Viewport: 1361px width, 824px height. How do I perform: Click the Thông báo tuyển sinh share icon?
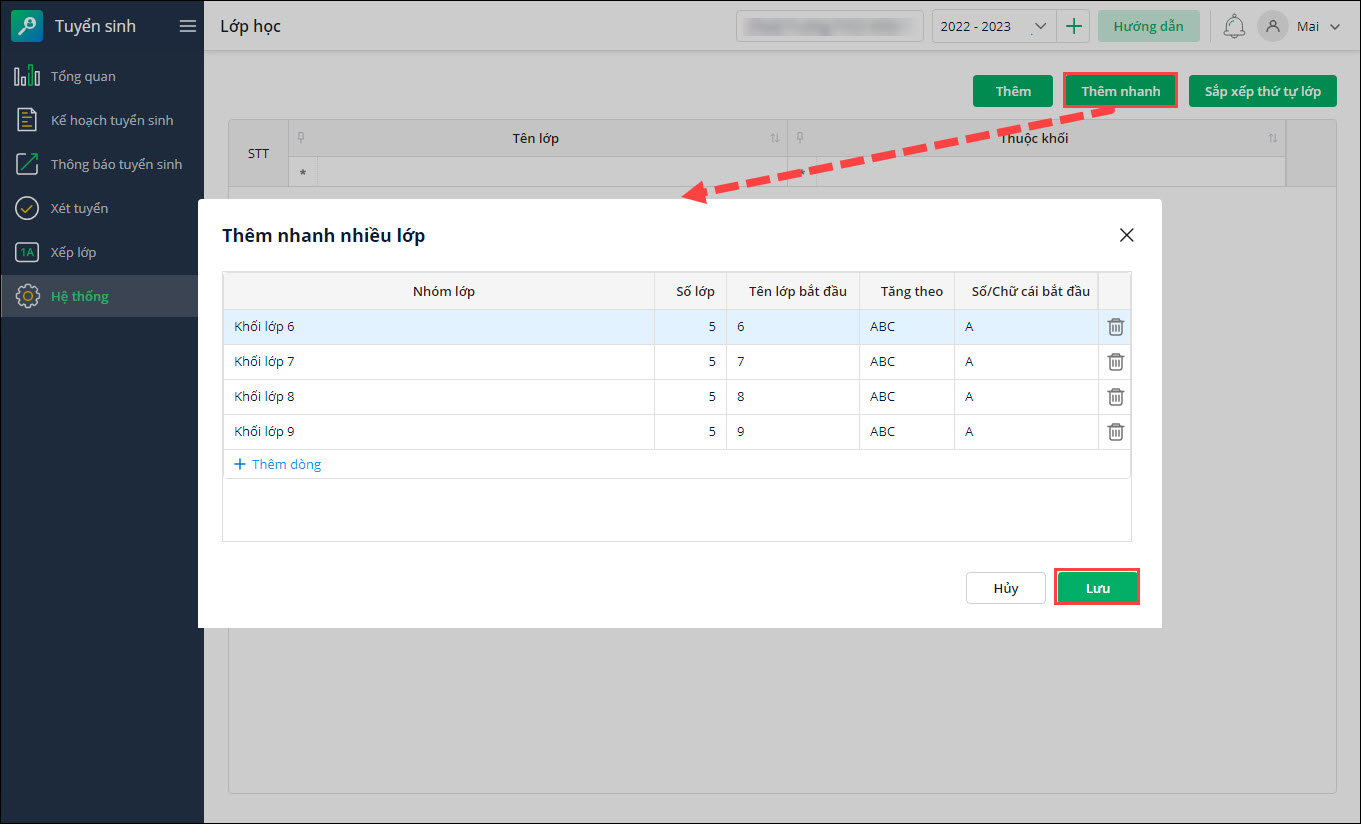coord(27,164)
